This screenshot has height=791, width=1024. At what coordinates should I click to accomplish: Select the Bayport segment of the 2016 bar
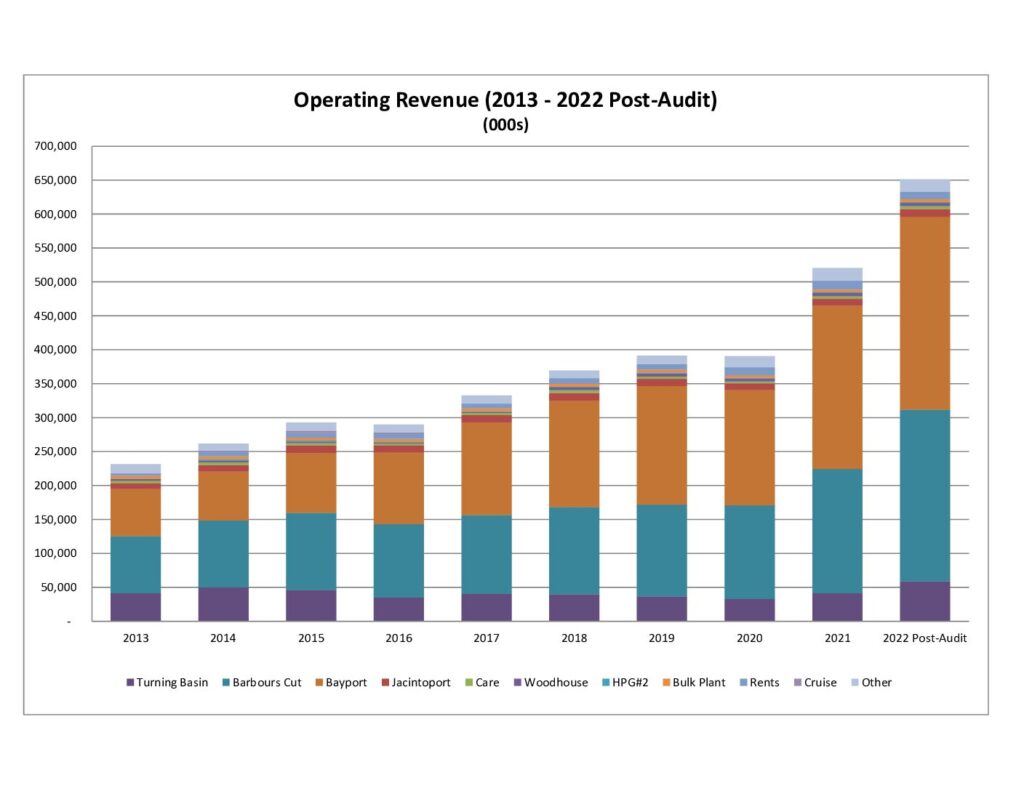coord(399,489)
